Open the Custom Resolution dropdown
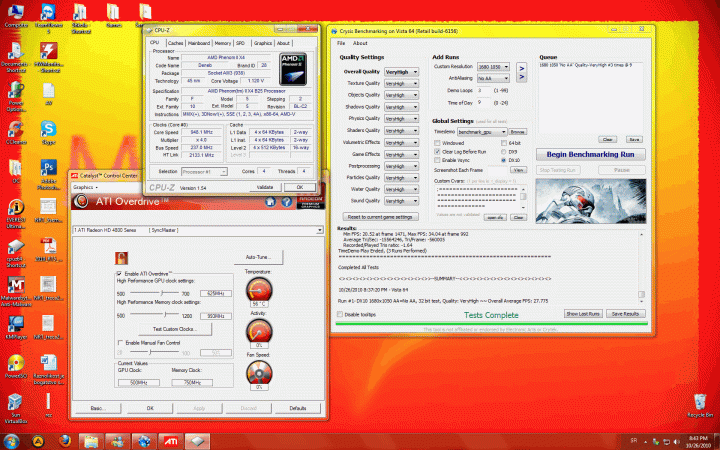This screenshot has height=450, width=720. click(x=494, y=67)
